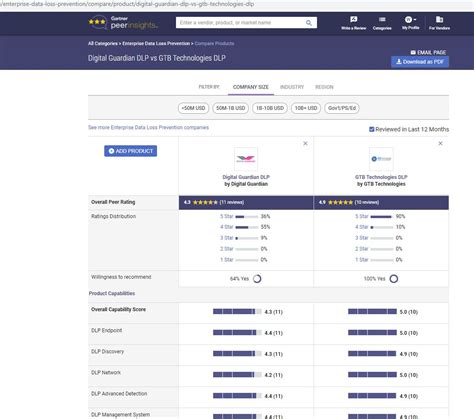
Task: Switch to the Region filter tab
Action: [324, 87]
